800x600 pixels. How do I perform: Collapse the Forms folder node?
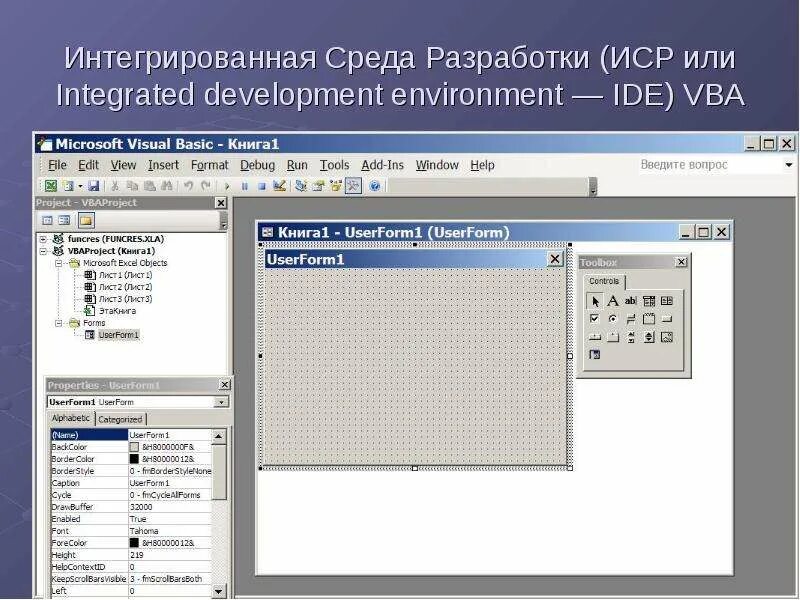pos(59,323)
